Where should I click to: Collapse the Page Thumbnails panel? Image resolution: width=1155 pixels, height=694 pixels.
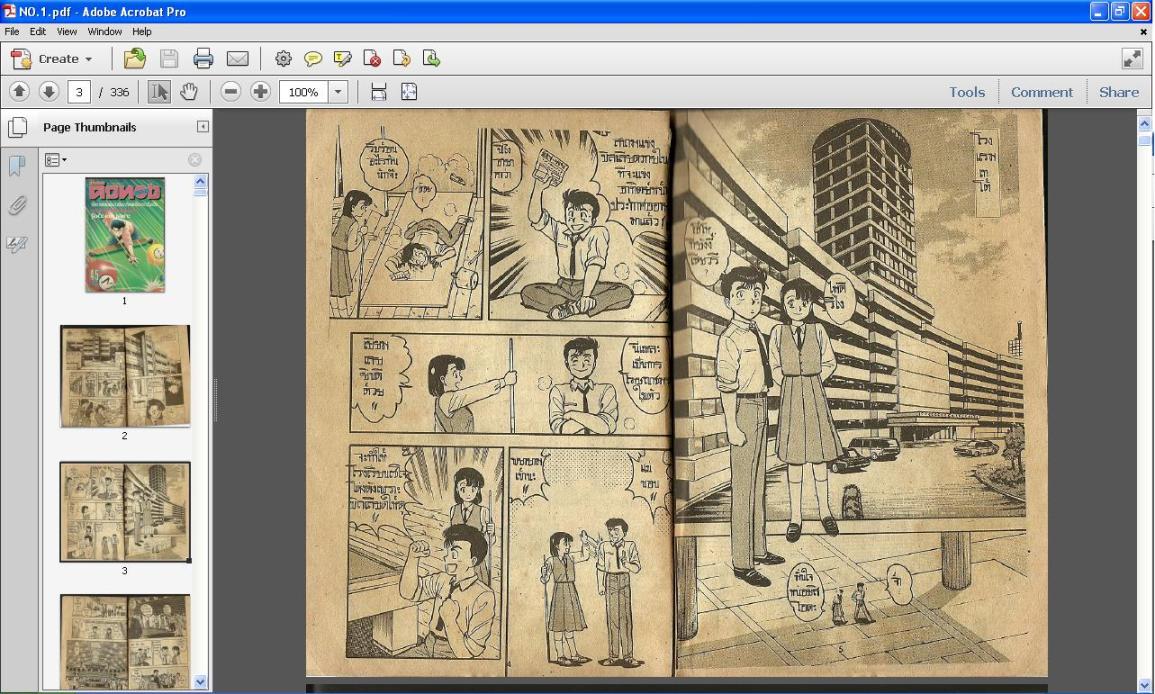[203, 127]
